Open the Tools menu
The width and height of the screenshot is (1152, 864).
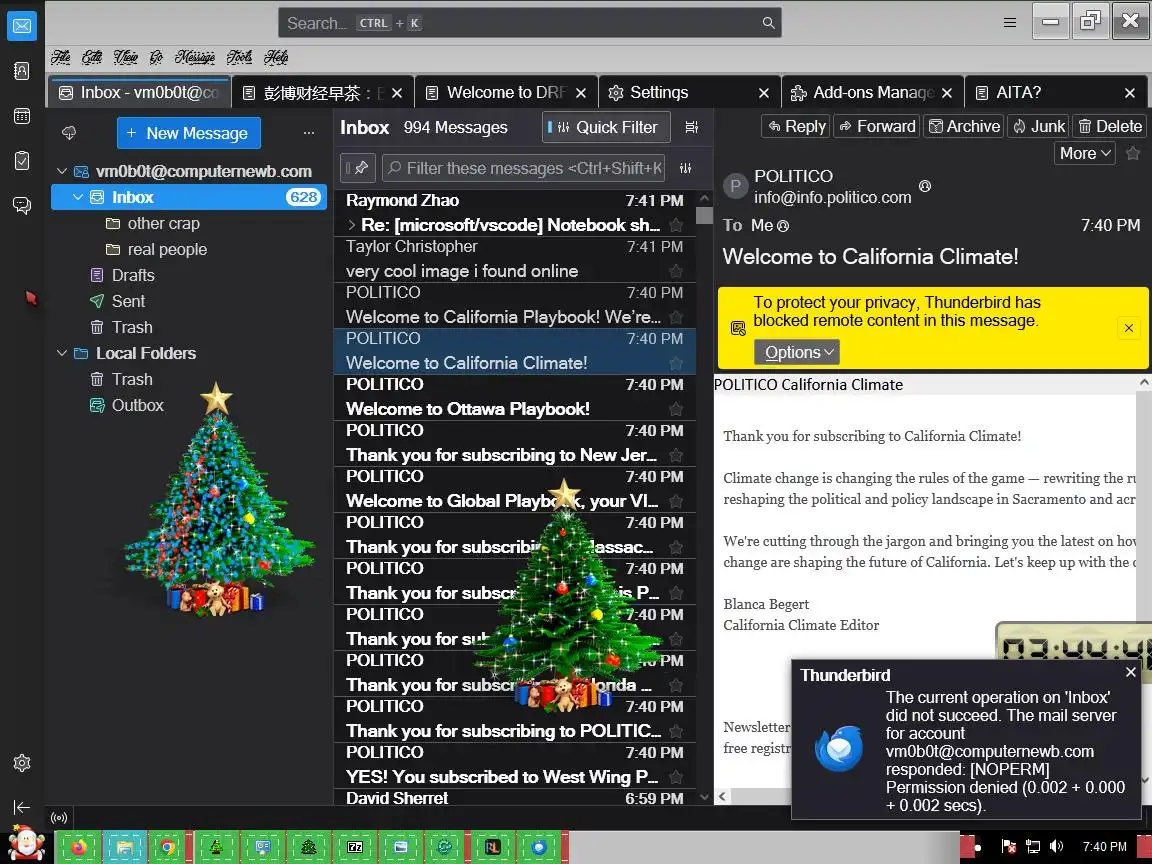click(x=239, y=57)
